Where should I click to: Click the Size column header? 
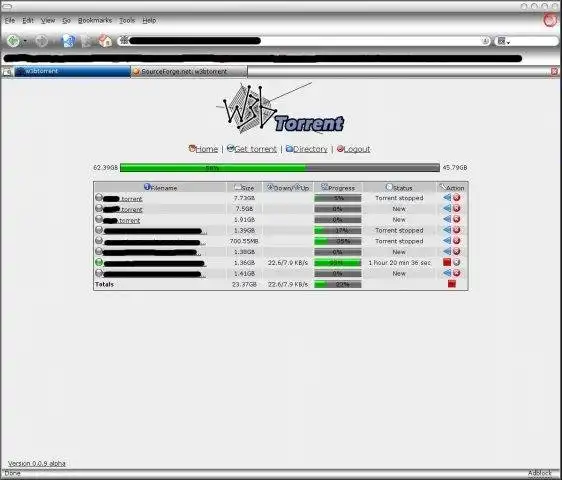coord(244,187)
